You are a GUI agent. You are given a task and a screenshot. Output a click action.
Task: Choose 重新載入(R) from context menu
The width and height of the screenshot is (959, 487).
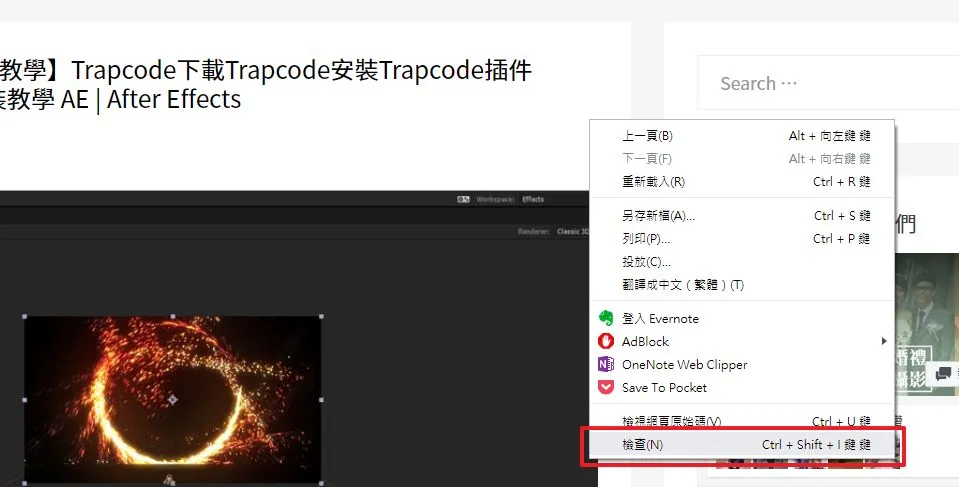742,182
